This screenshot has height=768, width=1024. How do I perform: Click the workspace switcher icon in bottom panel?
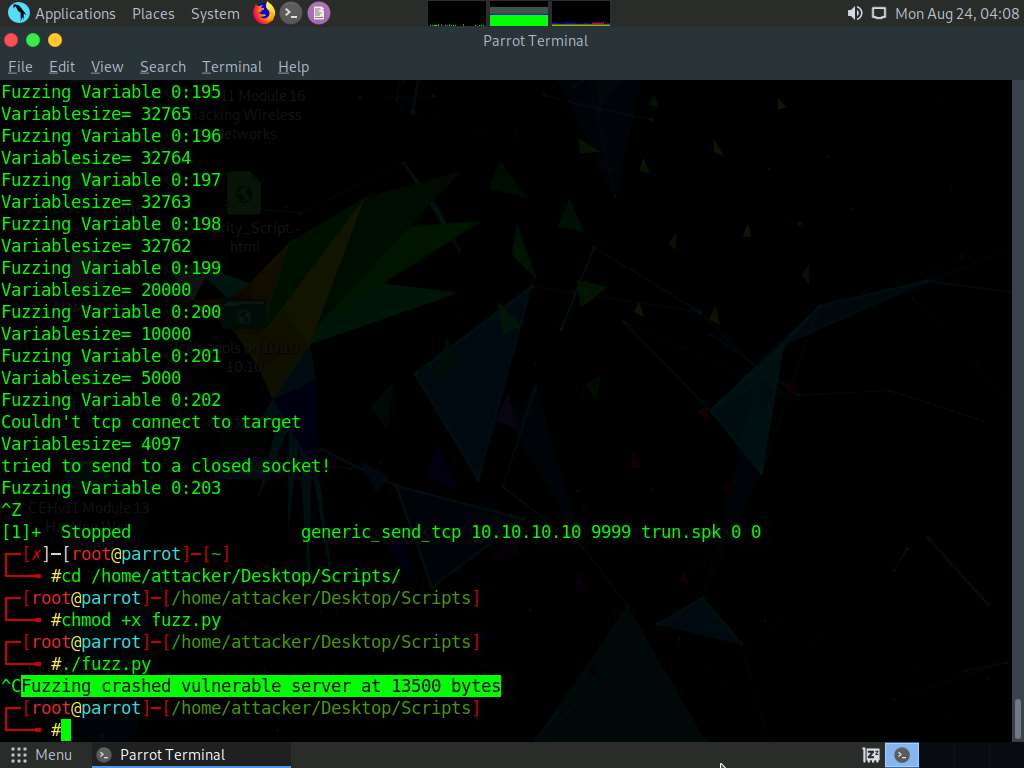pos(871,755)
